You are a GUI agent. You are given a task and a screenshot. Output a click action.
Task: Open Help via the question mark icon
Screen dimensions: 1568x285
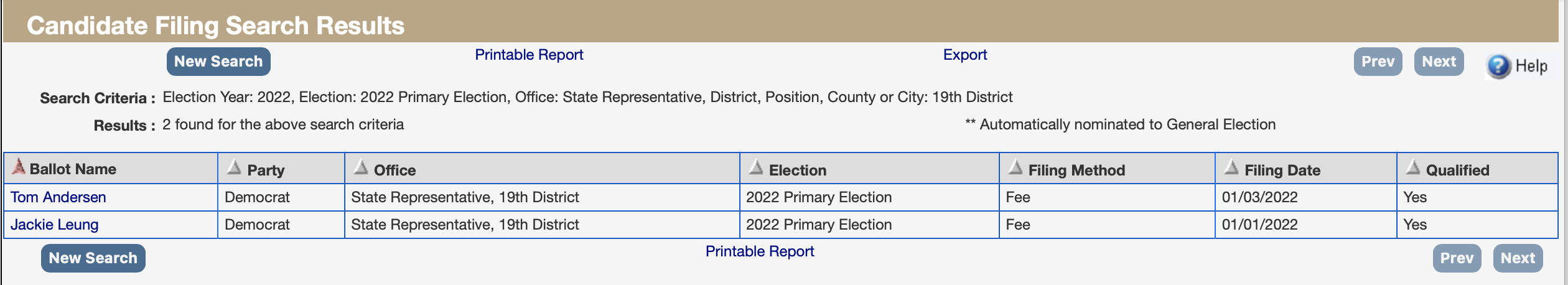pyautogui.click(x=1498, y=66)
